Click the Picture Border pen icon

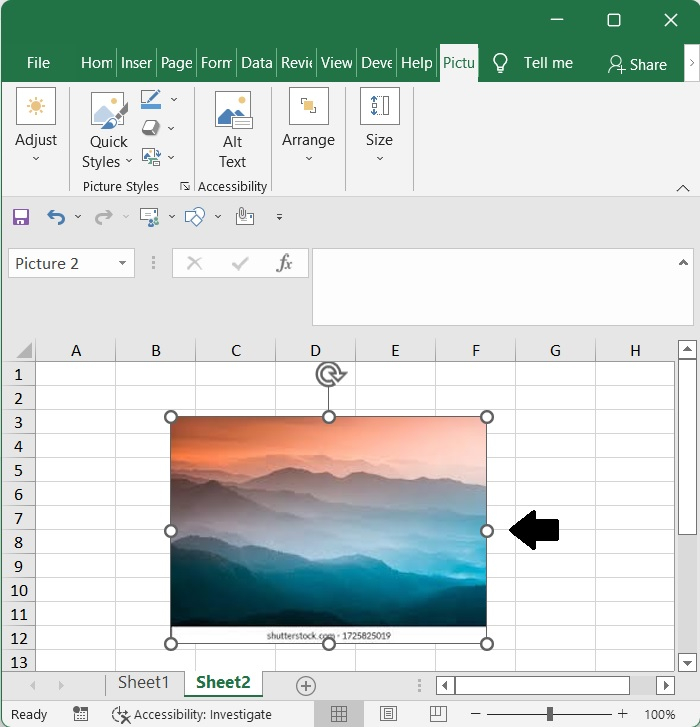pyautogui.click(x=151, y=99)
